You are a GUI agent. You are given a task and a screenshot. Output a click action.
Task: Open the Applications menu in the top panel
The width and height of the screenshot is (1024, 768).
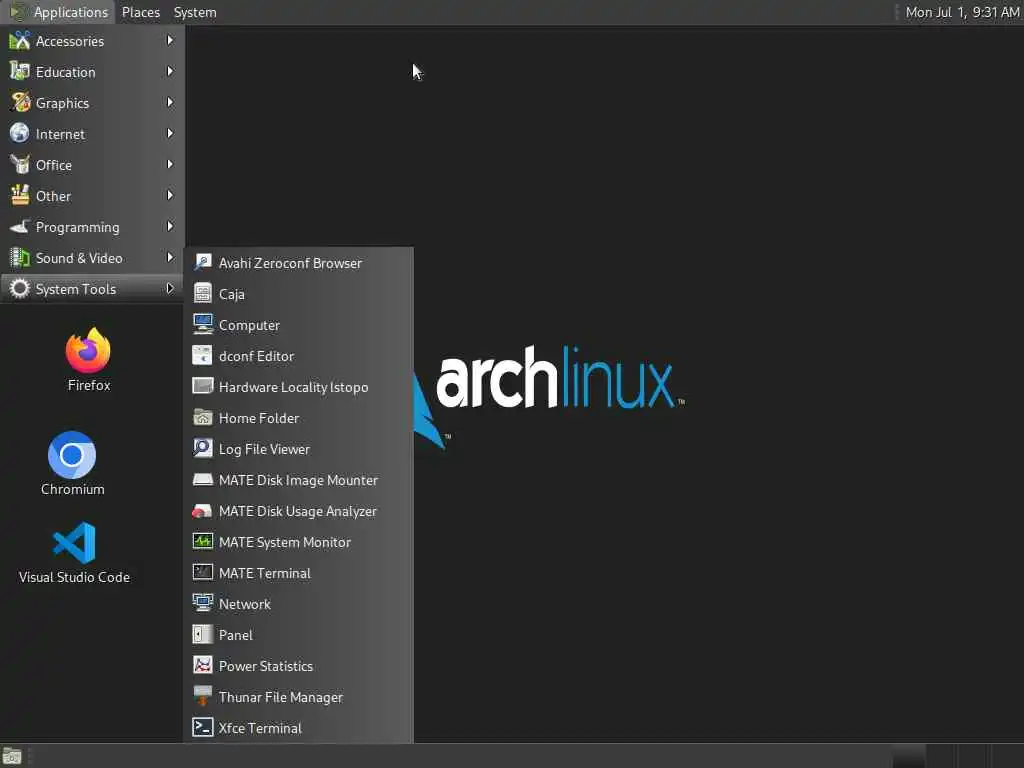point(59,12)
